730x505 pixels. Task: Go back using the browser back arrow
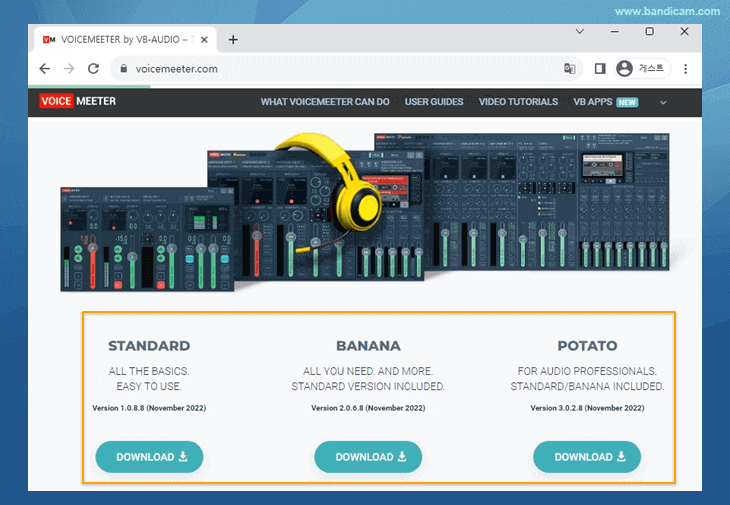[45, 69]
